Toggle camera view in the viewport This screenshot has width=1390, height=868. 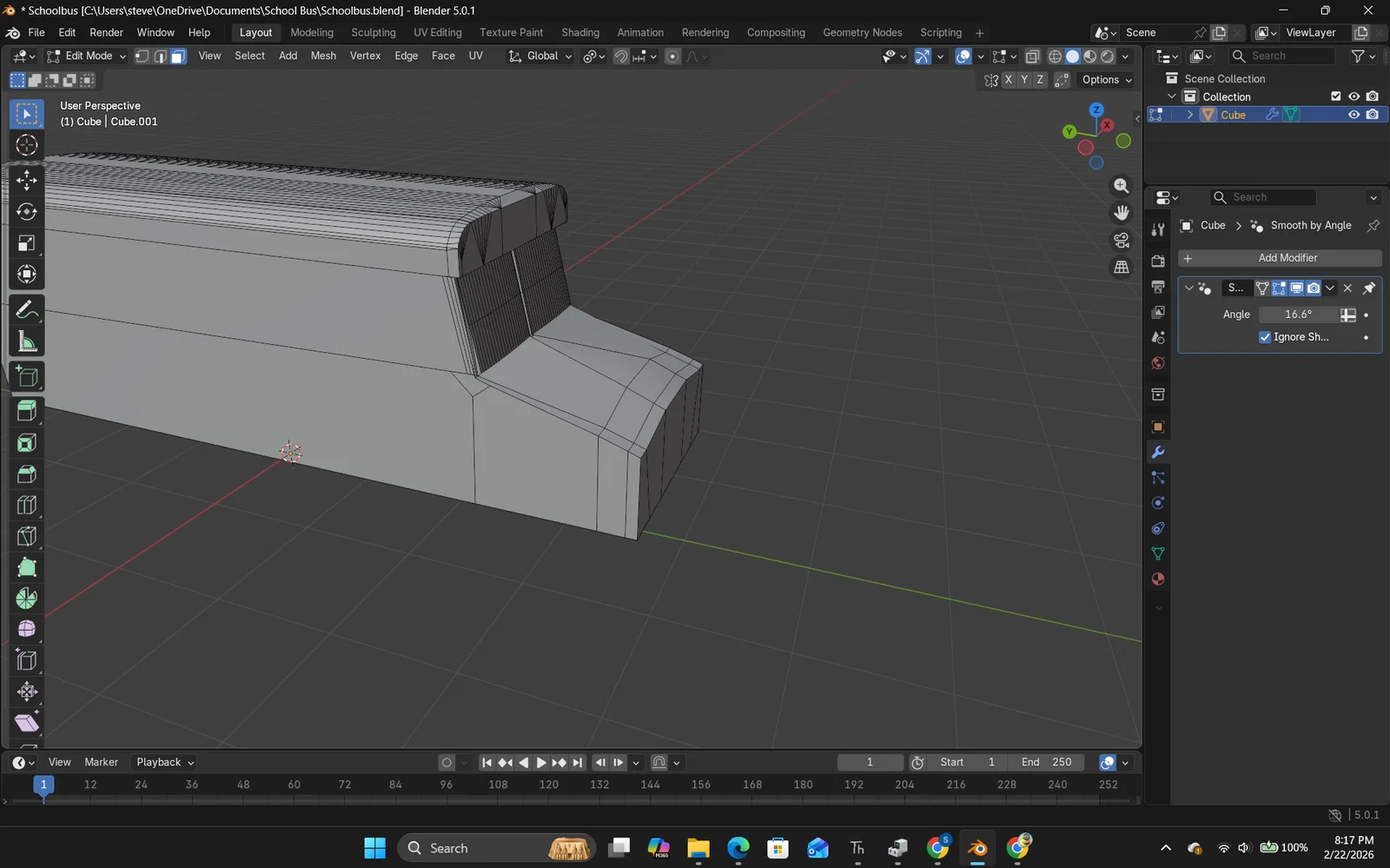coord(1122,240)
